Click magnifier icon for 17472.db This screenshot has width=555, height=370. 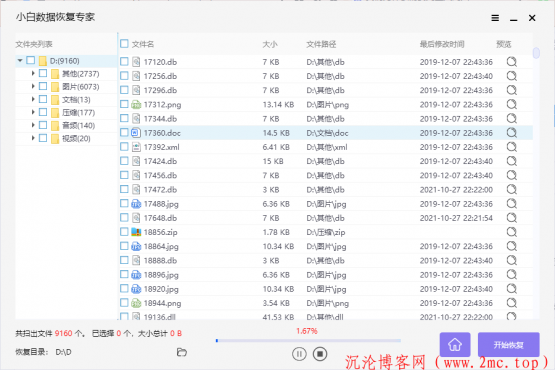[x=511, y=189]
